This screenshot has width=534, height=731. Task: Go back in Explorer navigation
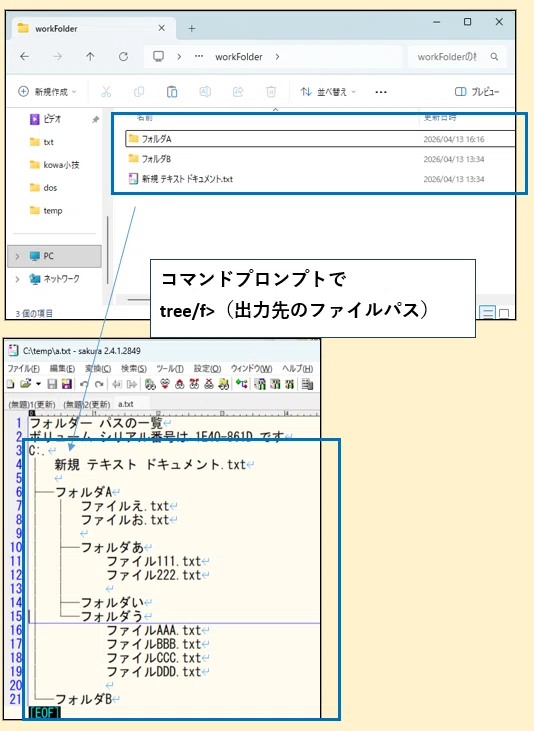coord(24,57)
